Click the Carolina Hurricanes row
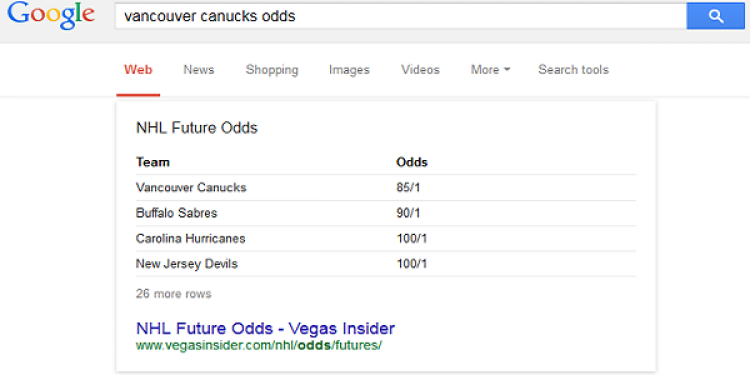 click(386, 238)
